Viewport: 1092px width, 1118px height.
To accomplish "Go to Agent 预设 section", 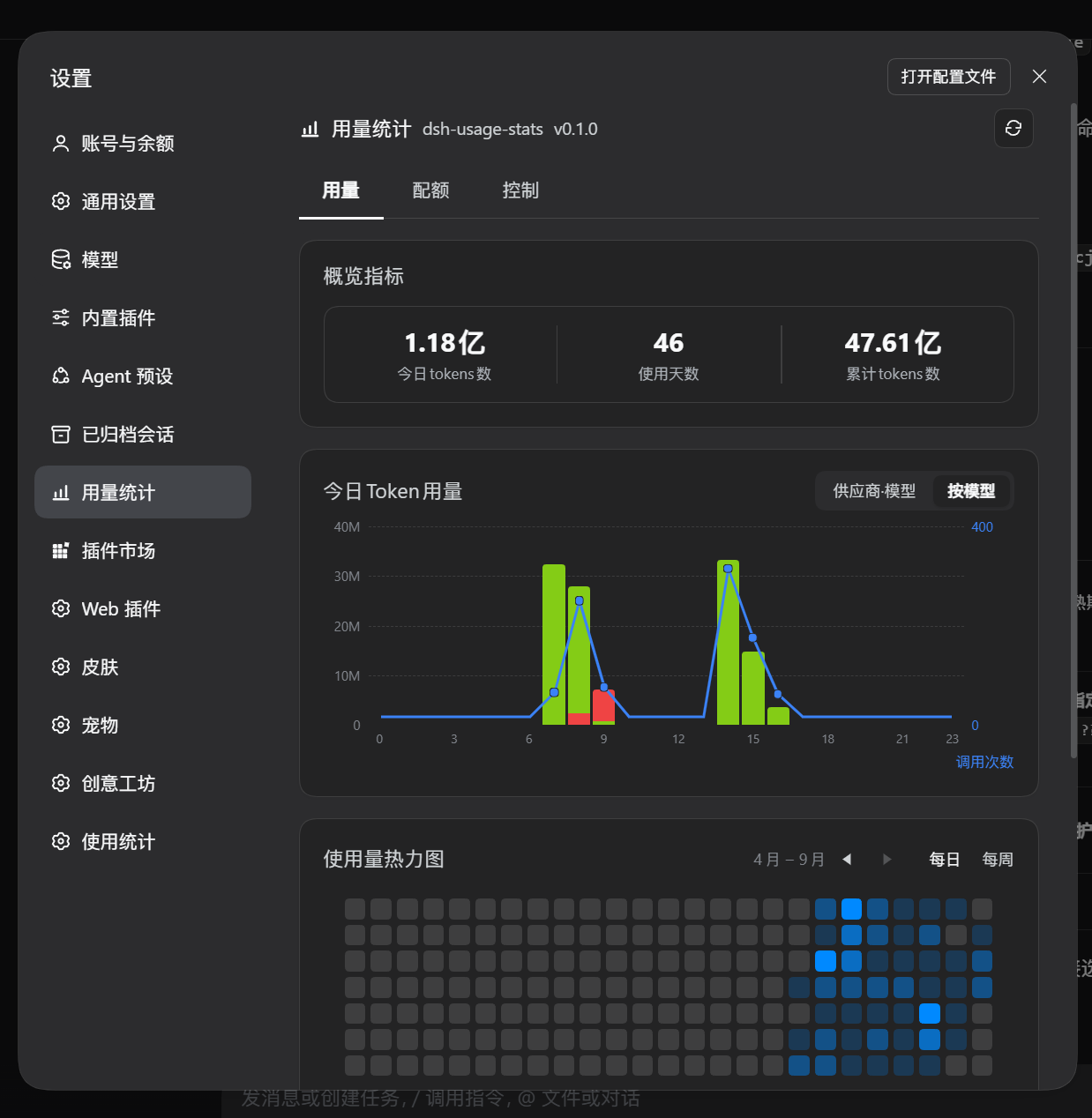I will click(x=143, y=376).
